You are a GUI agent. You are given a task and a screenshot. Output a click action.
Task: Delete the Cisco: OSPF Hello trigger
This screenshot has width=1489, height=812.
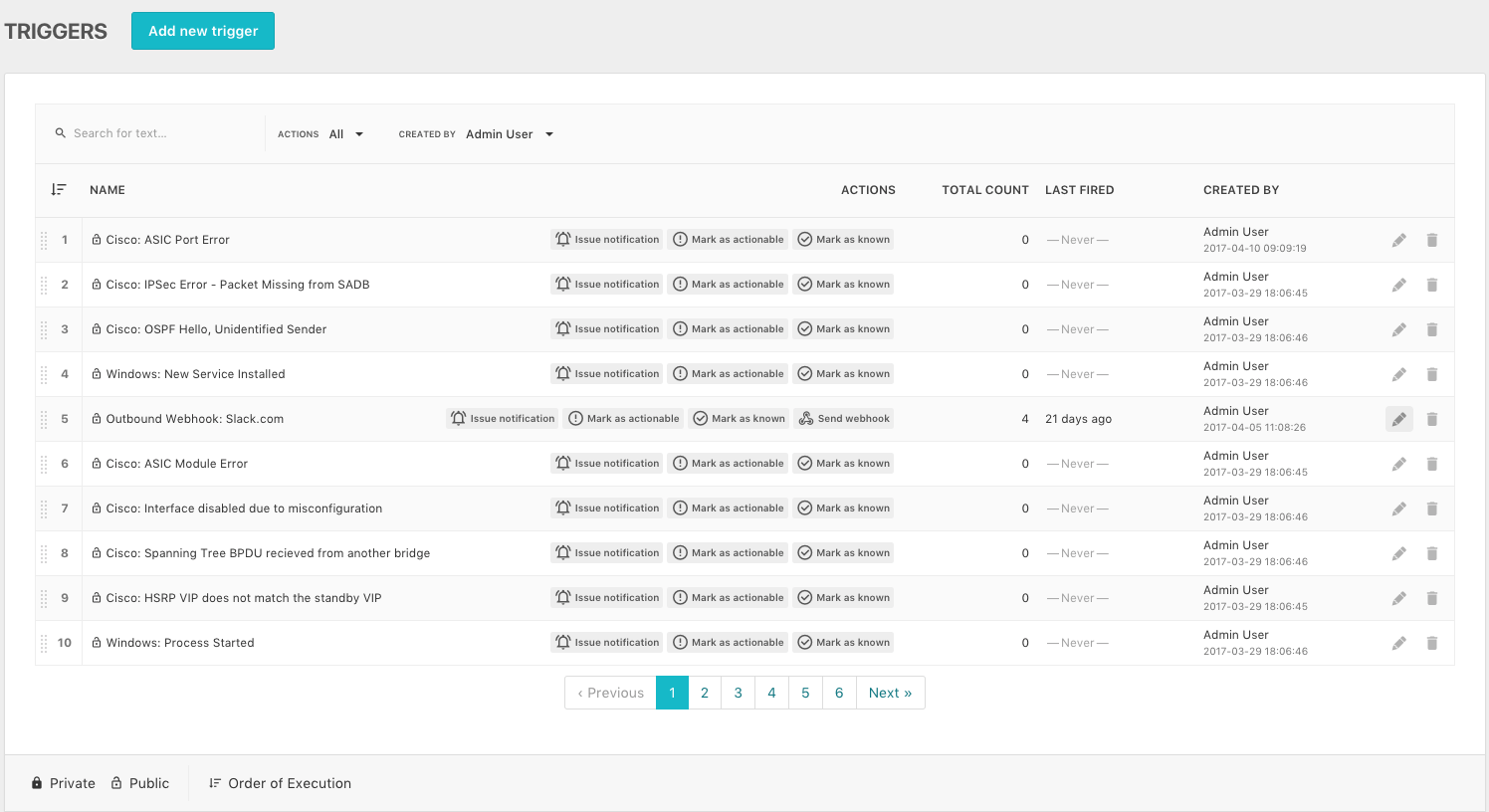coord(1432,328)
